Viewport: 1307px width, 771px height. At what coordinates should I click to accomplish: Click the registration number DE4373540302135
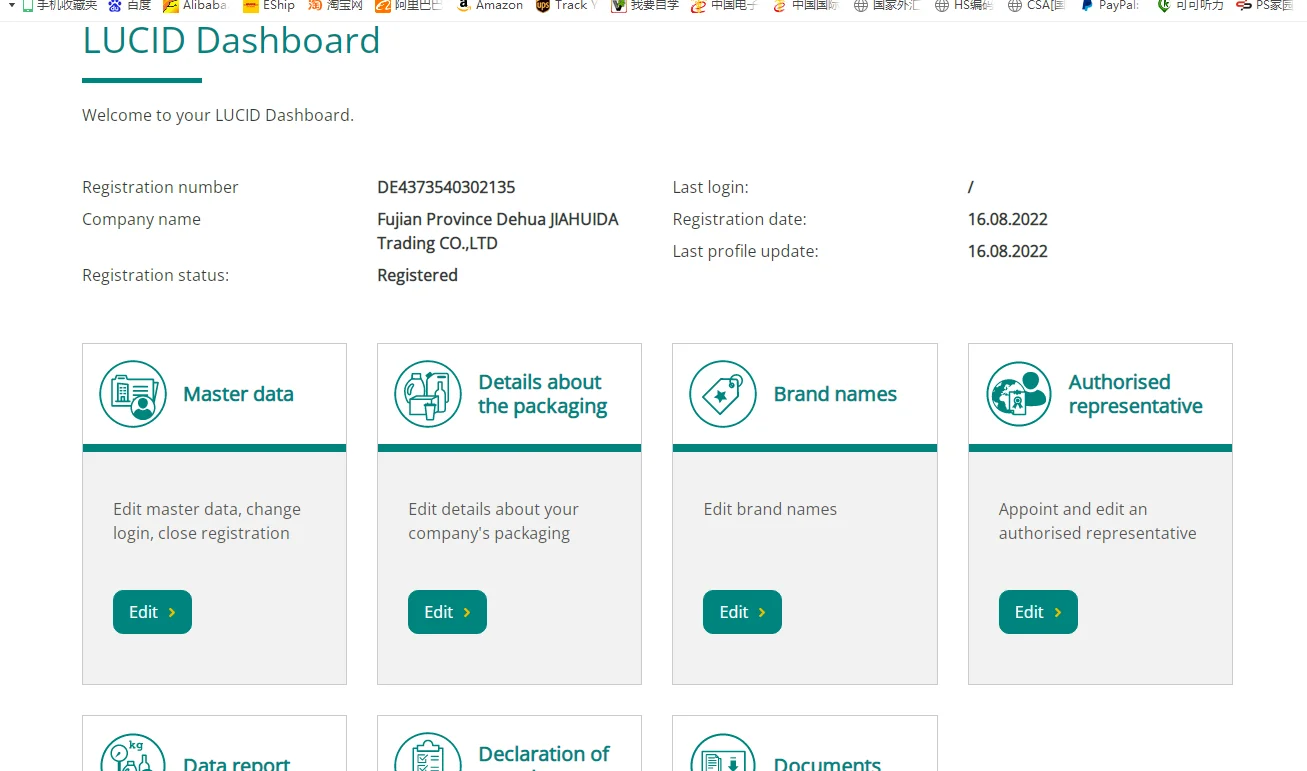point(446,187)
